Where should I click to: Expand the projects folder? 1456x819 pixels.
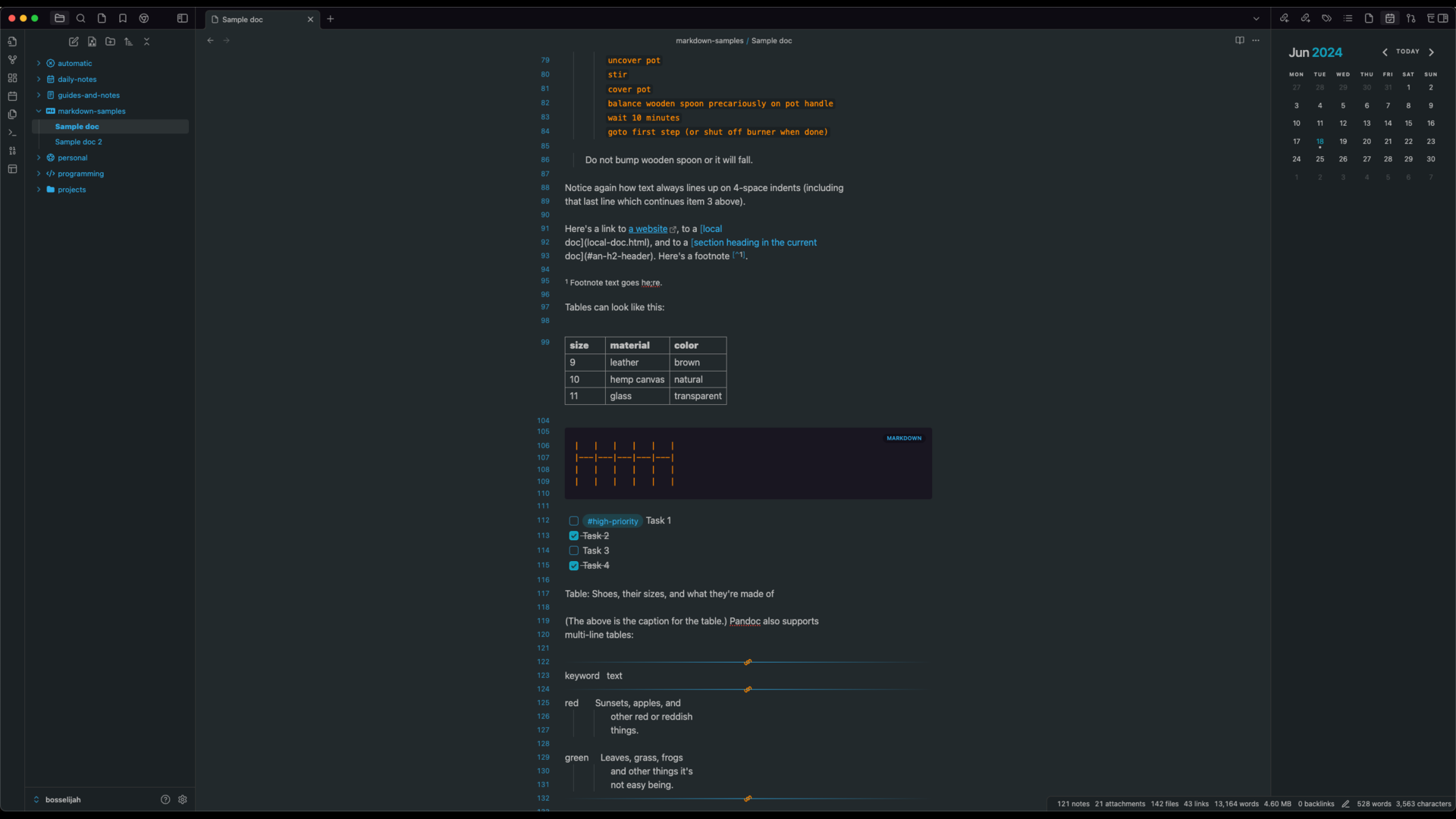tap(39, 190)
